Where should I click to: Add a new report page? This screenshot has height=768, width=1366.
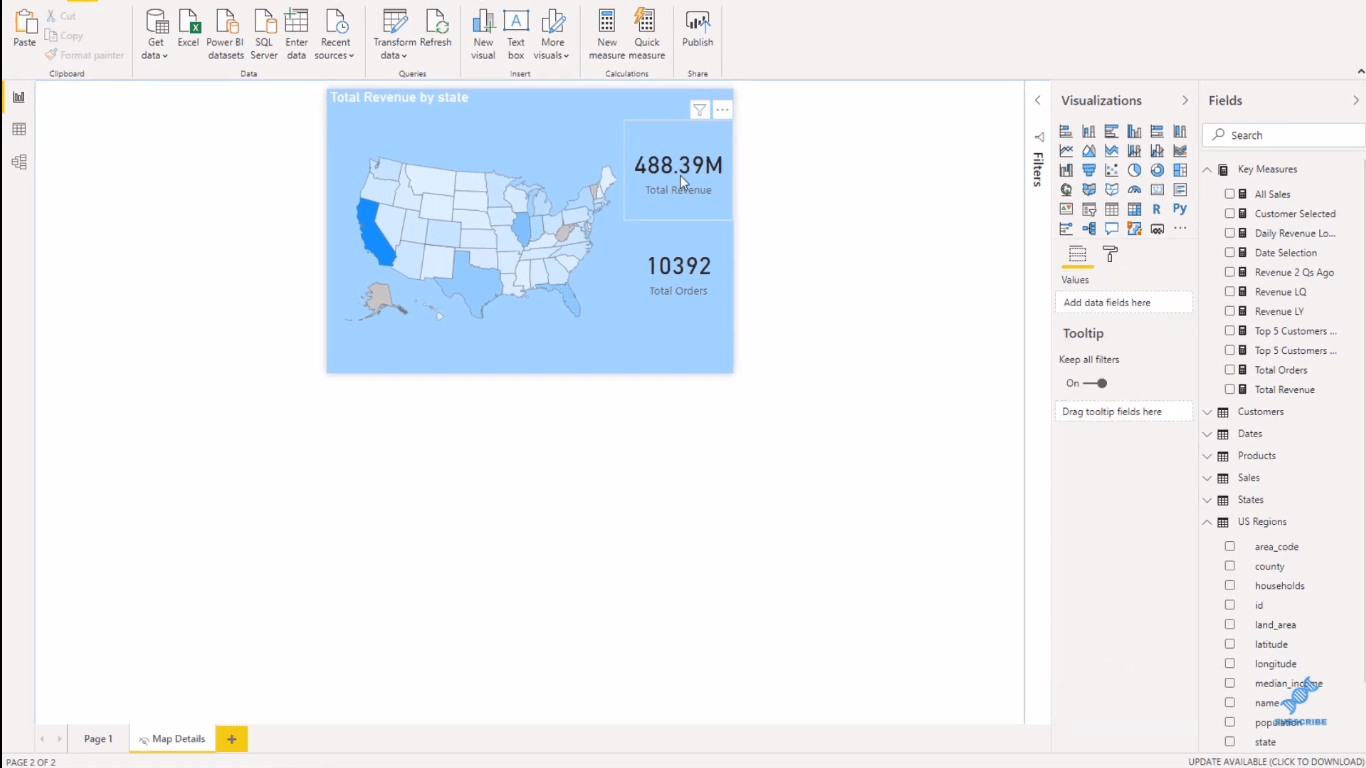[232, 739]
